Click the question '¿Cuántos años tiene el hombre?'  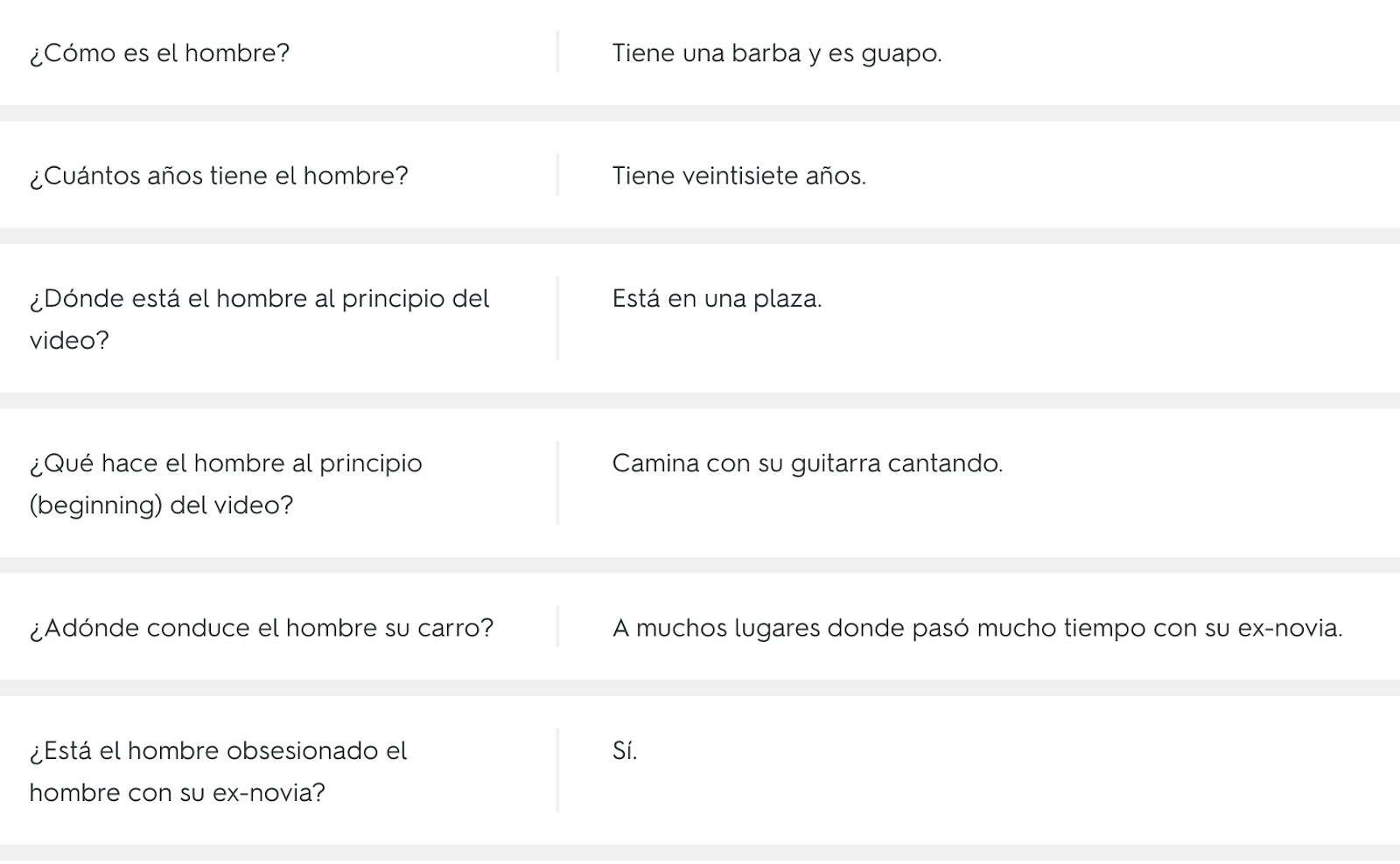pos(219,176)
